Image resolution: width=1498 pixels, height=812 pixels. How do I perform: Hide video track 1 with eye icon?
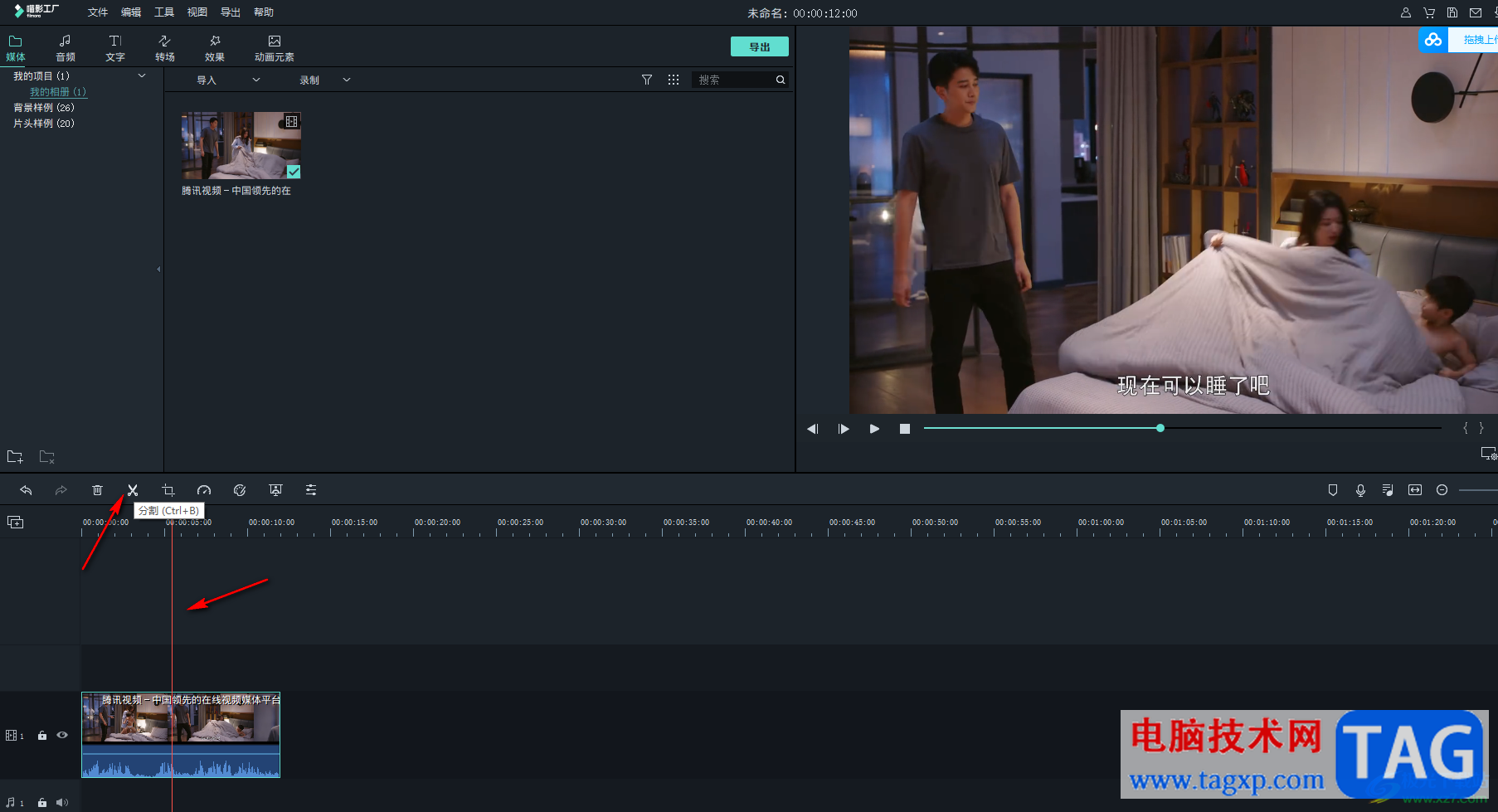tap(62, 735)
